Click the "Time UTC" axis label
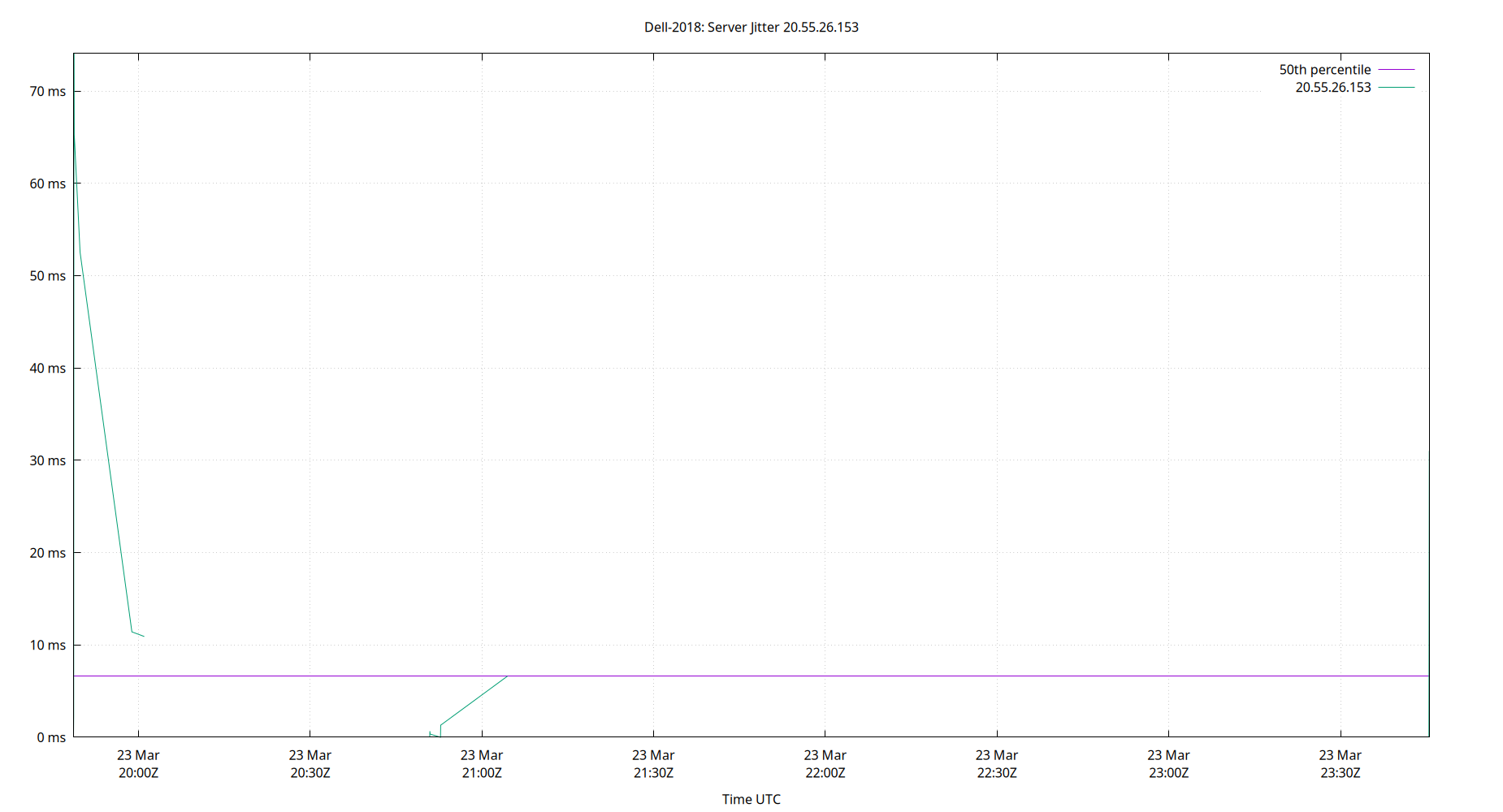Screen dimensions: 1503x812 [751, 799]
